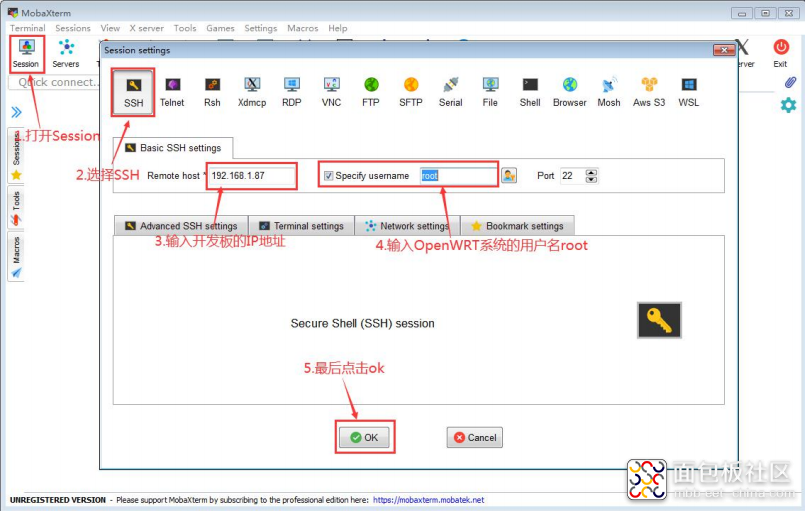Select RDP session type
Image resolution: width=805 pixels, height=511 pixels.
click(292, 92)
